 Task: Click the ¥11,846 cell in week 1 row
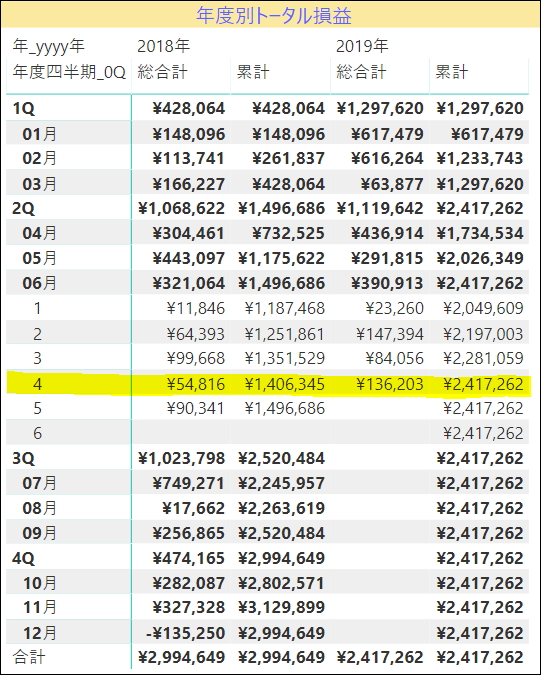coord(196,309)
